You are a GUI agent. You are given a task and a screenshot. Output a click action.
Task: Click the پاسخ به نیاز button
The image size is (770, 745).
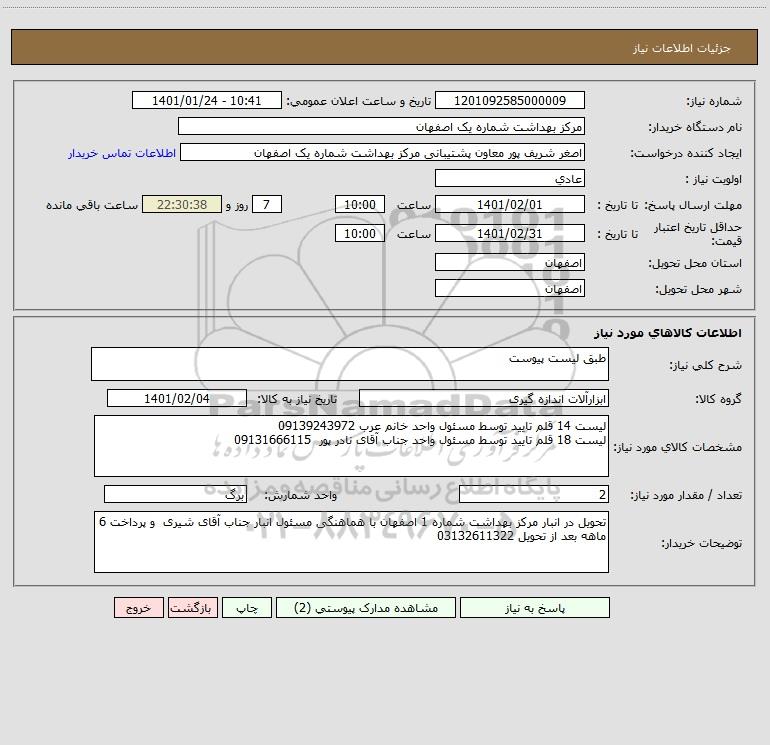[x=535, y=608]
